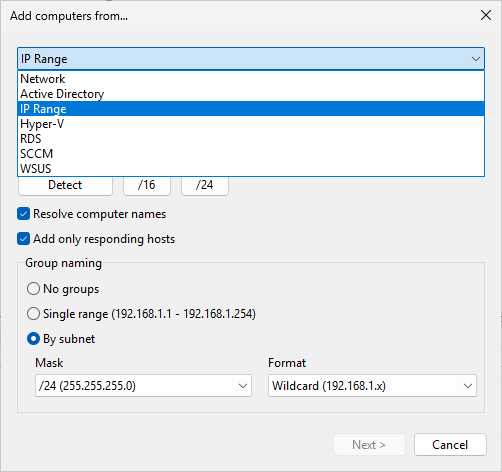The image size is (502, 472).
Task: Open the Format dropdown showing Wildcard
Action: tap(372, 386)
